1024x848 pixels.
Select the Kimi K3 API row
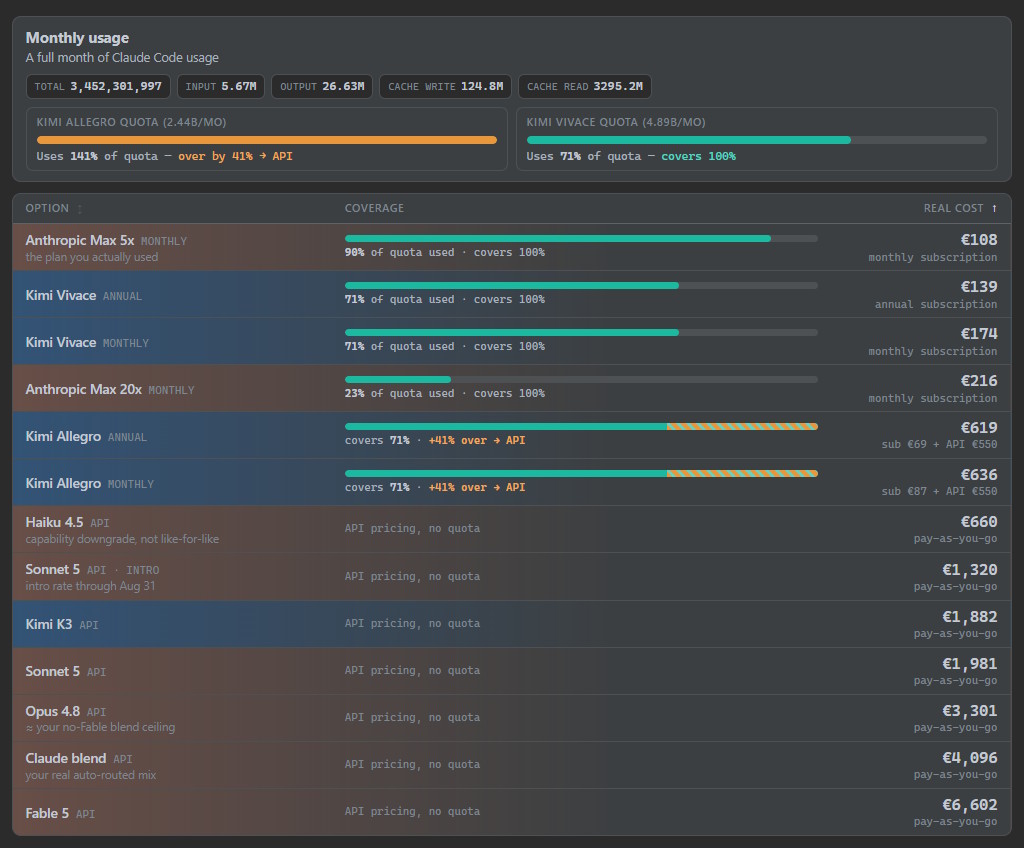click(511, 624)
